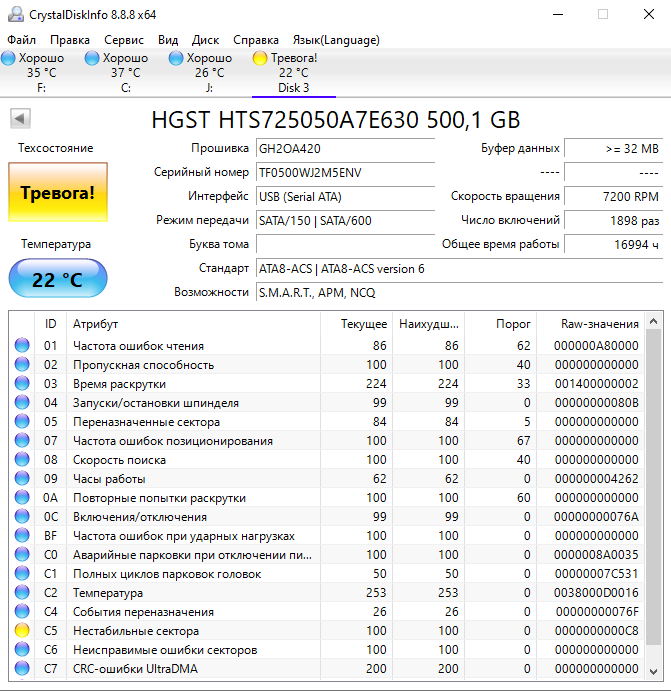Click raw value 0000000000C8
The height and width of the screenshot is (691, 671).
pos(597,631)
